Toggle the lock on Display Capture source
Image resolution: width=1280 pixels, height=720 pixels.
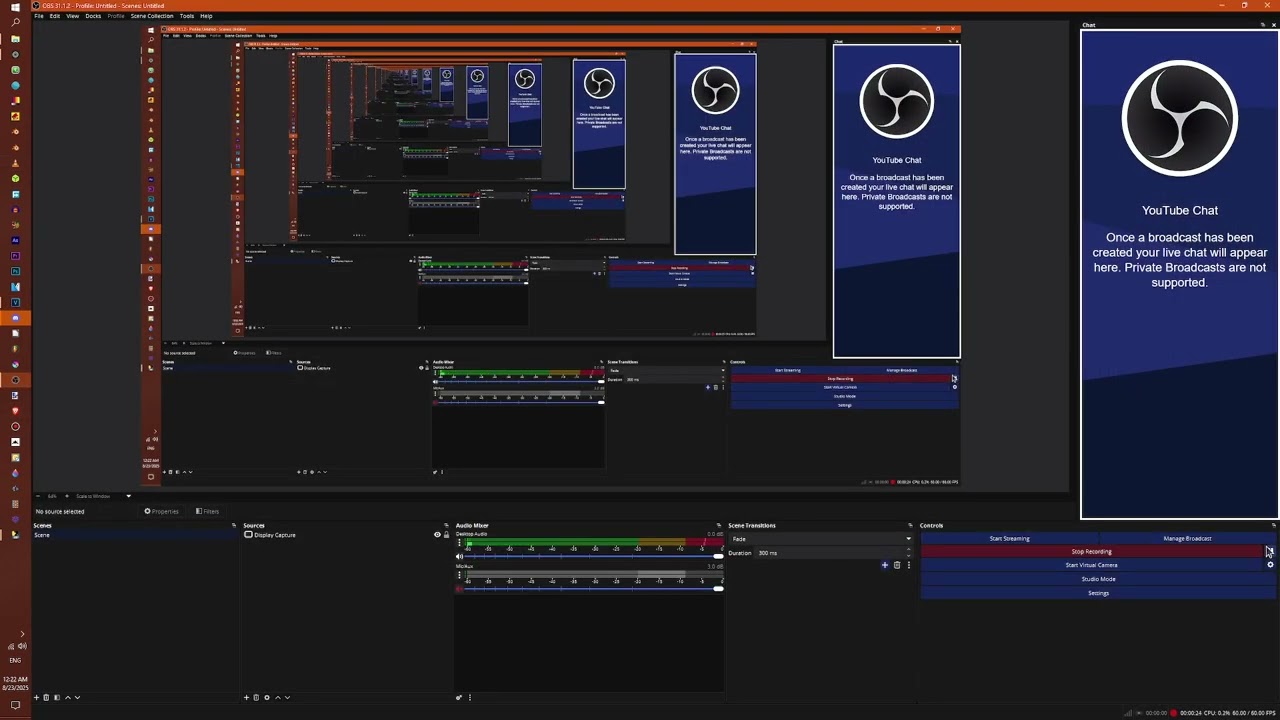pyautogui.click(x=446, y=535)
